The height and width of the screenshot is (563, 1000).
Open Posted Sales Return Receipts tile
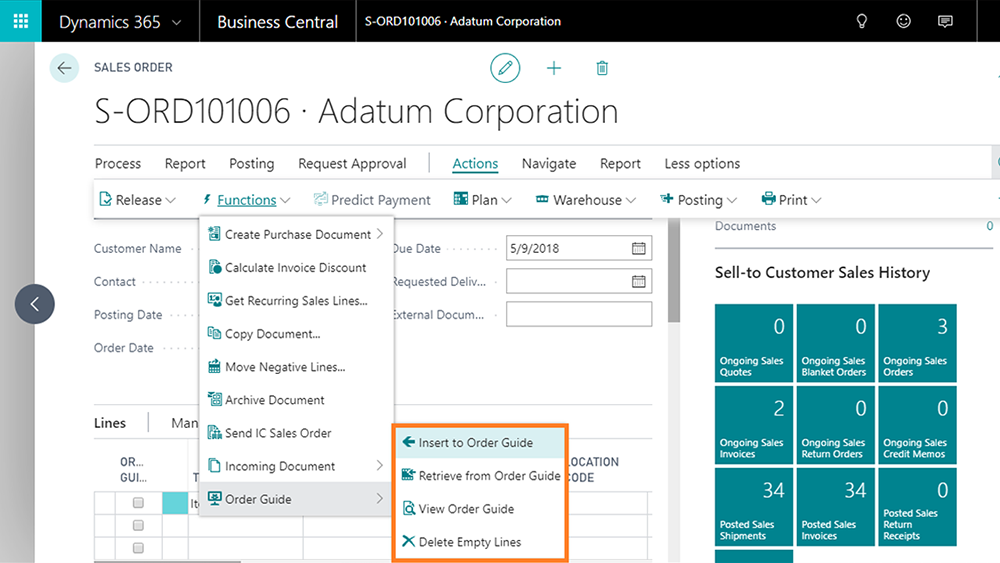tap(917, 507)
